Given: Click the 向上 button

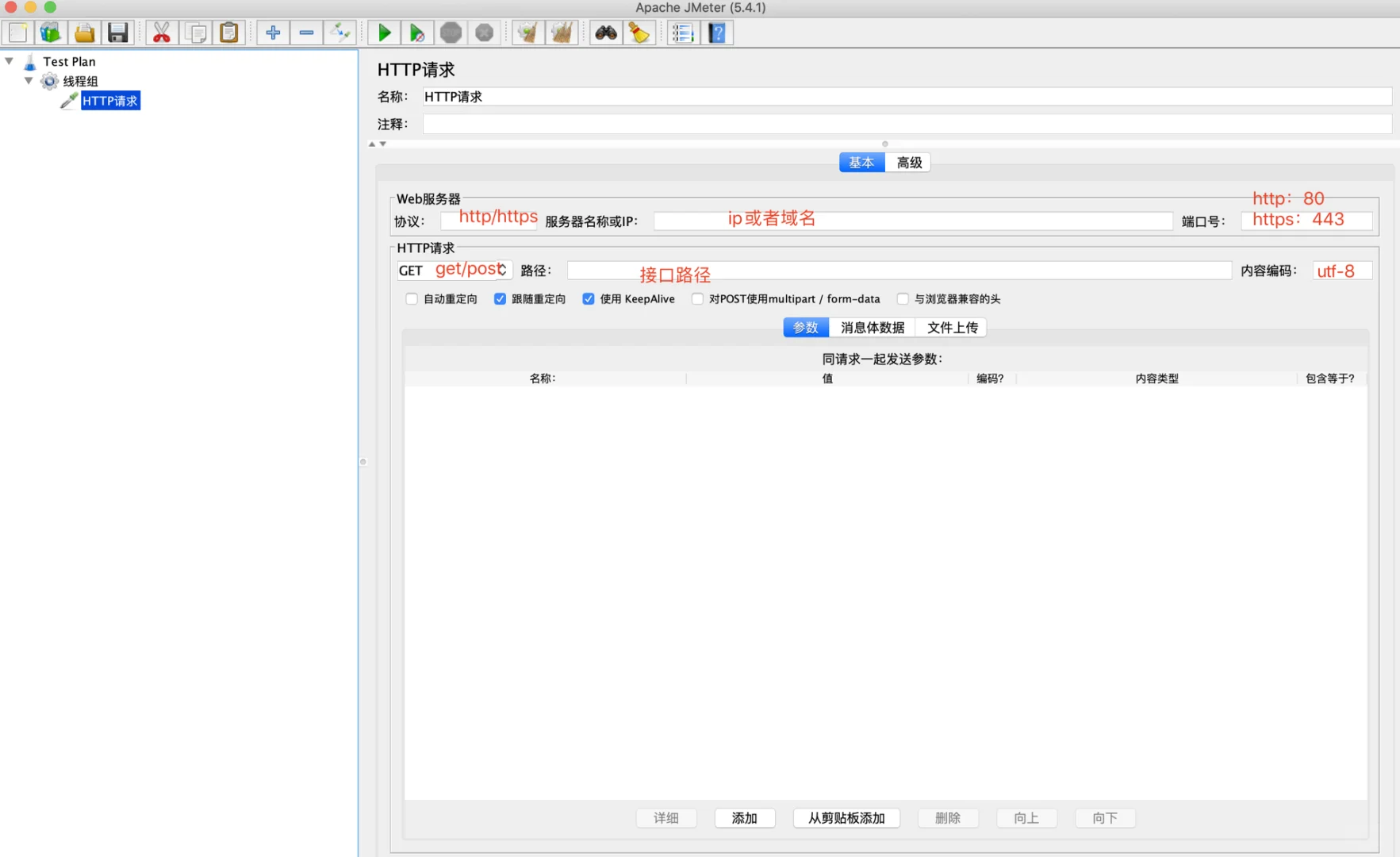Looking at the screenshot, I should coord(1026,818).
